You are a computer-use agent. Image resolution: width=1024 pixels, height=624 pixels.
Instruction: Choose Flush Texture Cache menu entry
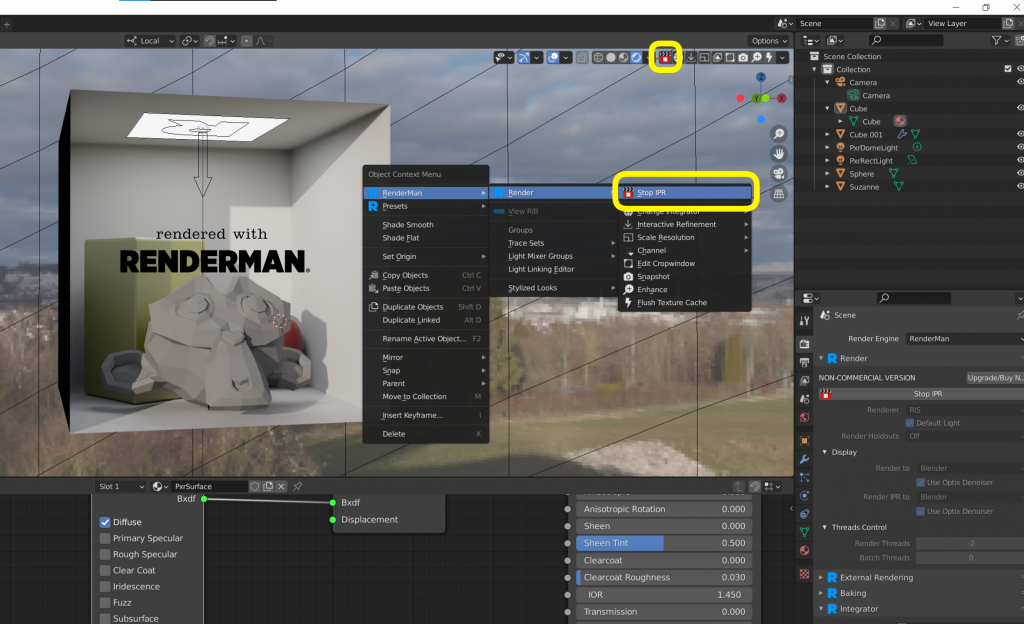tap(685, 303)
